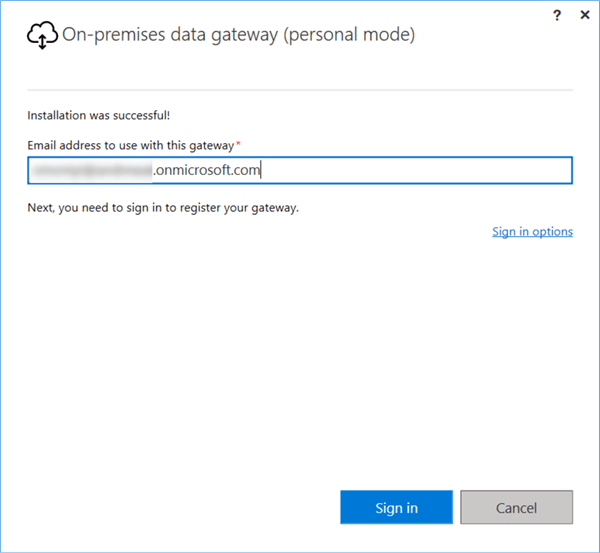Select the 'Installation was successful!' text

[x=99, y=115]
